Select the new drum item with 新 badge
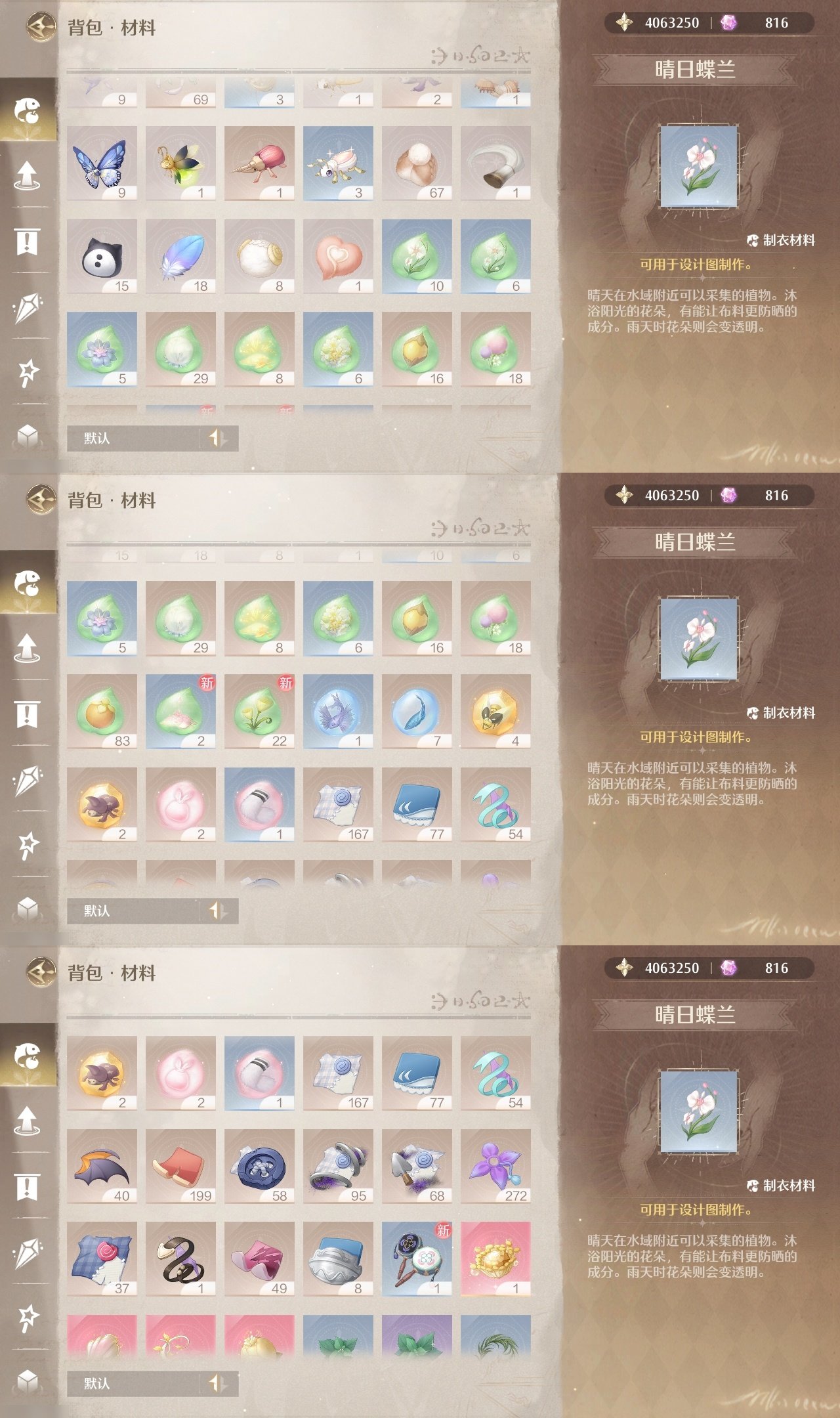The image size is (840, 1418). coord(417,1259)
